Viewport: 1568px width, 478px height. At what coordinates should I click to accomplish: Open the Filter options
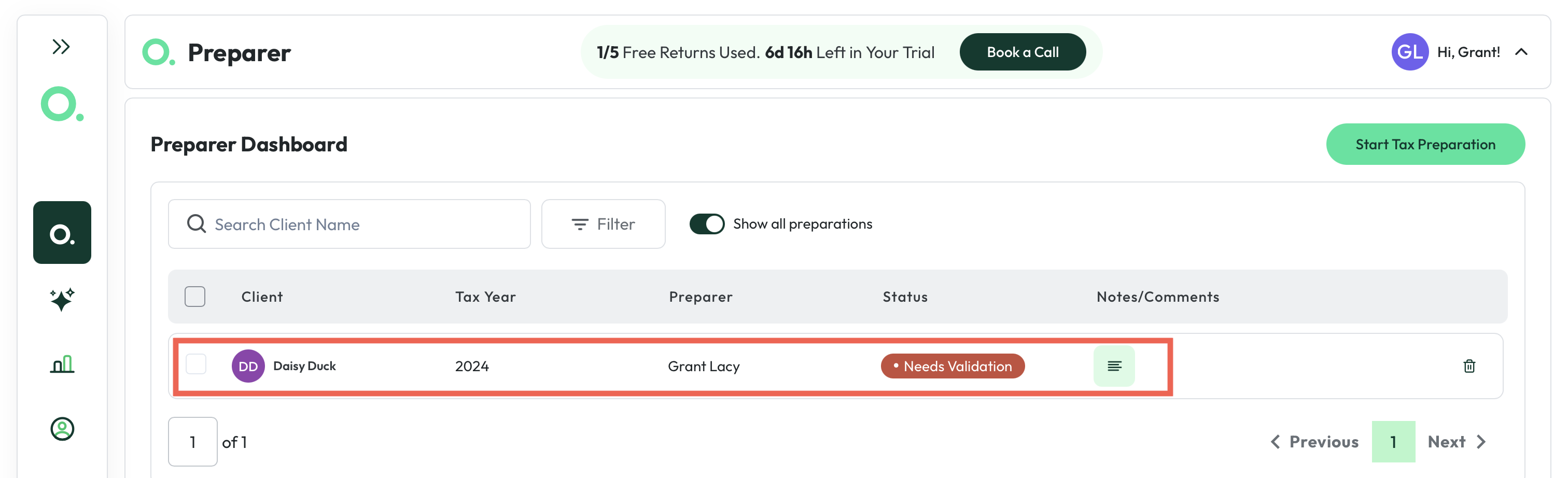click(x=603, y=224)
